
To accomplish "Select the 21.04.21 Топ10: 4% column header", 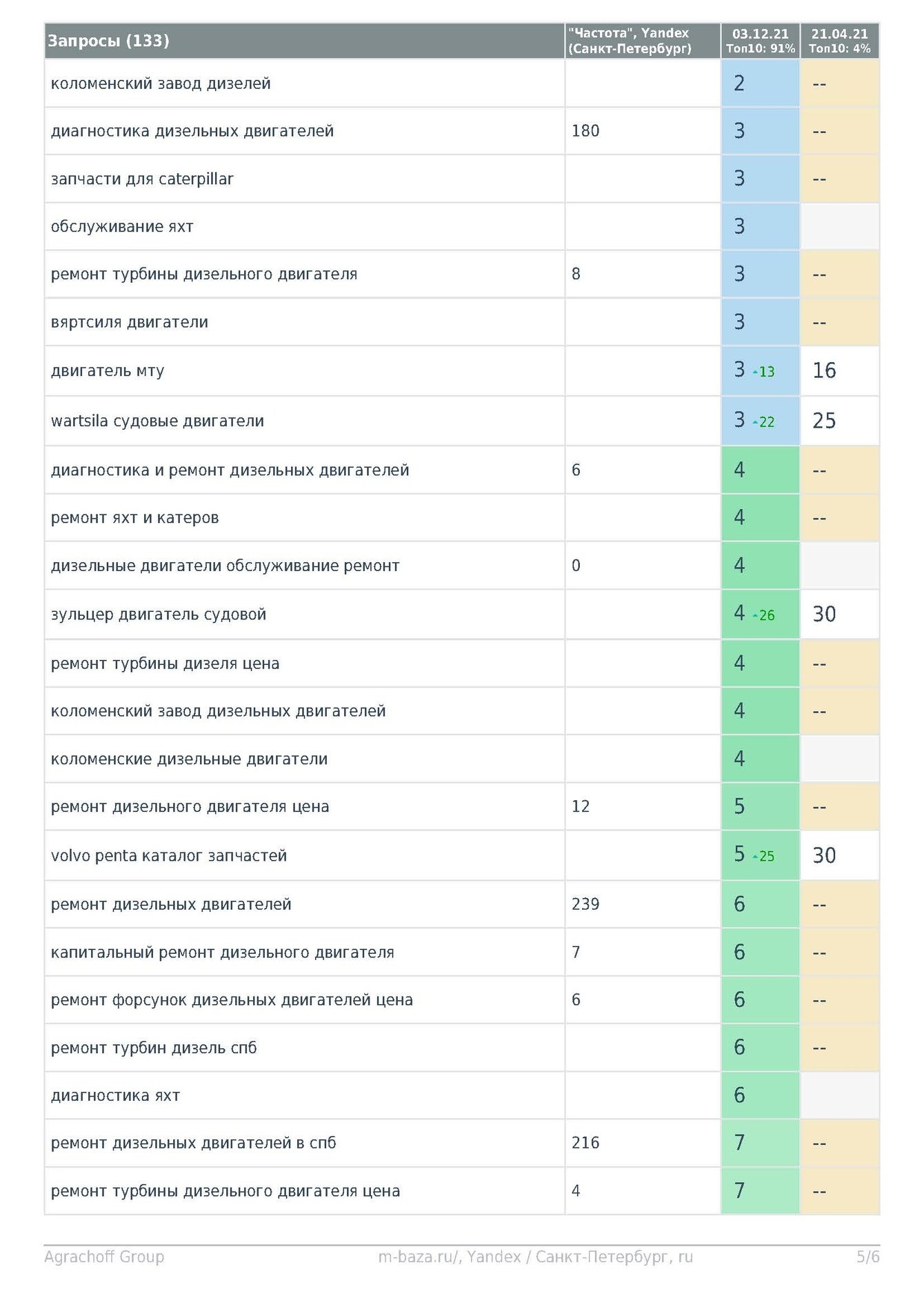I will click(839, 41).
